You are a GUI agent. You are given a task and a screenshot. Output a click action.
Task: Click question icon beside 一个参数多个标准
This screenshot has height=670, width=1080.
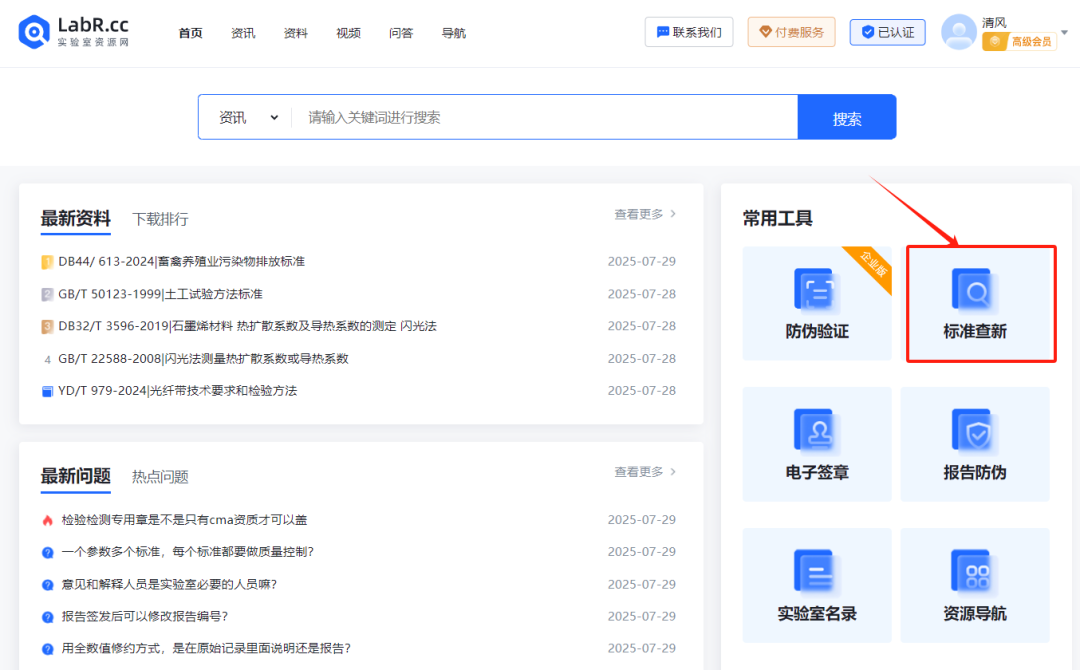[47, 552]
